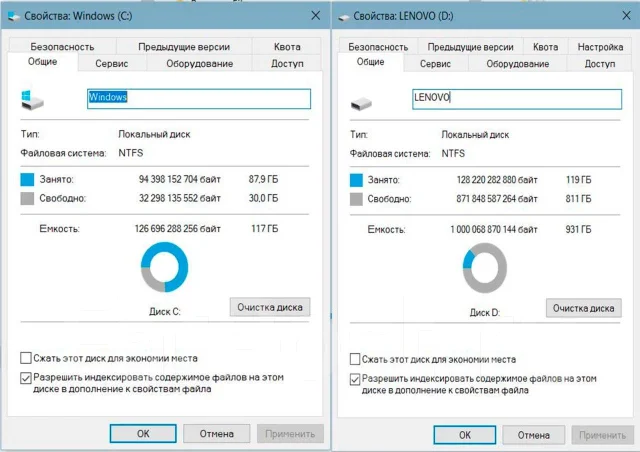Open Квота tab in Windows (C:) window

pos(287,47)
